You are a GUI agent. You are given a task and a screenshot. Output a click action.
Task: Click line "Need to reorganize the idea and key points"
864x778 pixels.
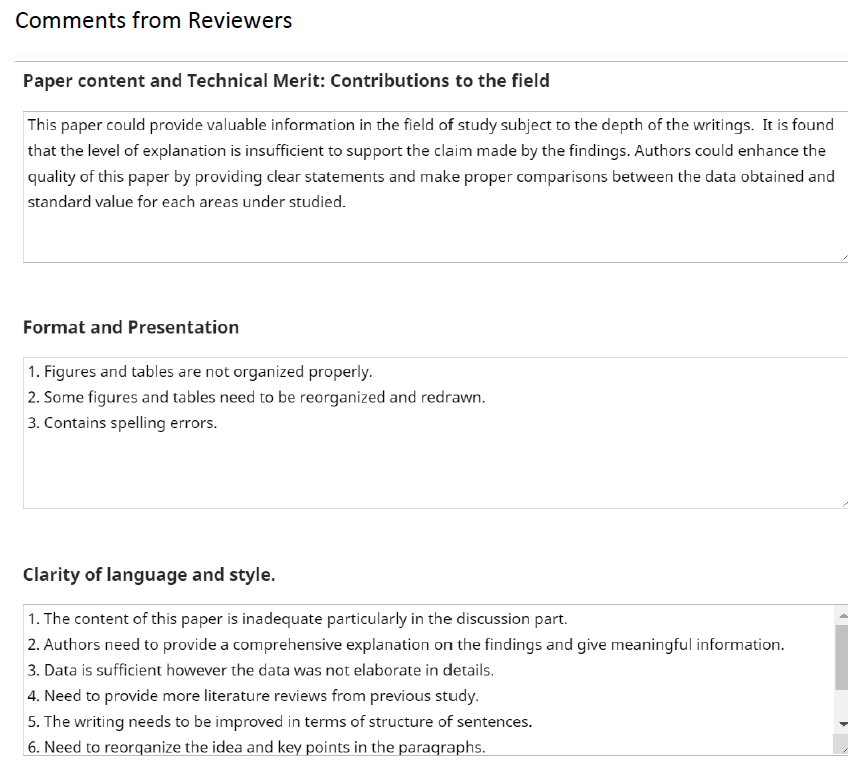(x=256, y=746)
